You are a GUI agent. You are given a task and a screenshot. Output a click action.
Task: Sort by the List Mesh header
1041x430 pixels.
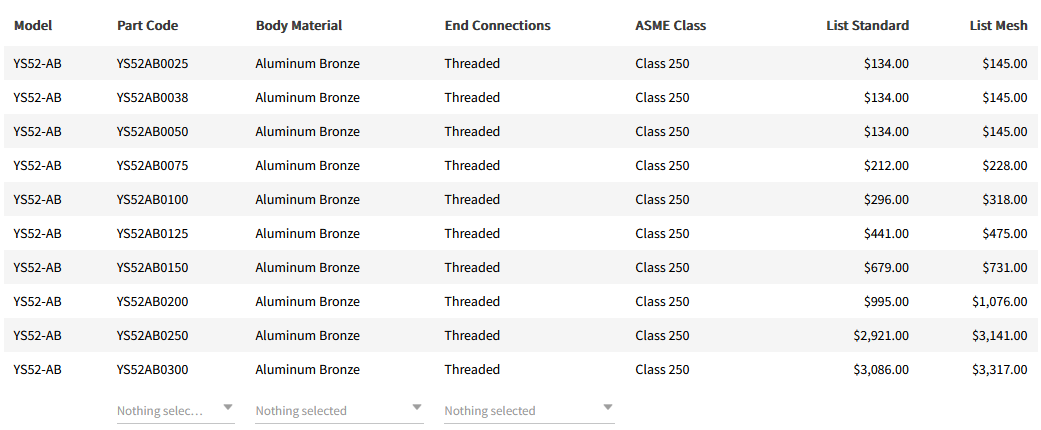pos(998,25)
